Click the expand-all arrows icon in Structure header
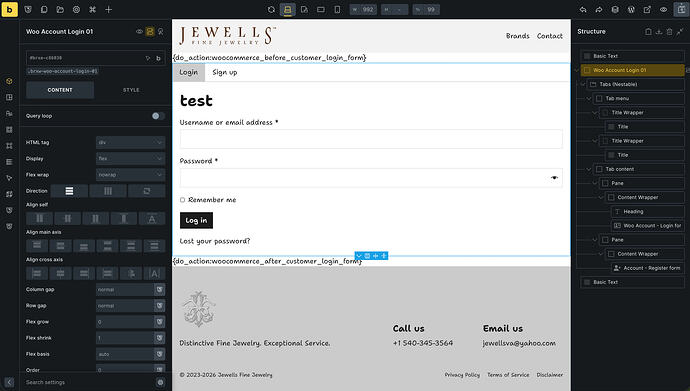Image resolution: width=690 pixels, height=391 pixels. (680, 32)
